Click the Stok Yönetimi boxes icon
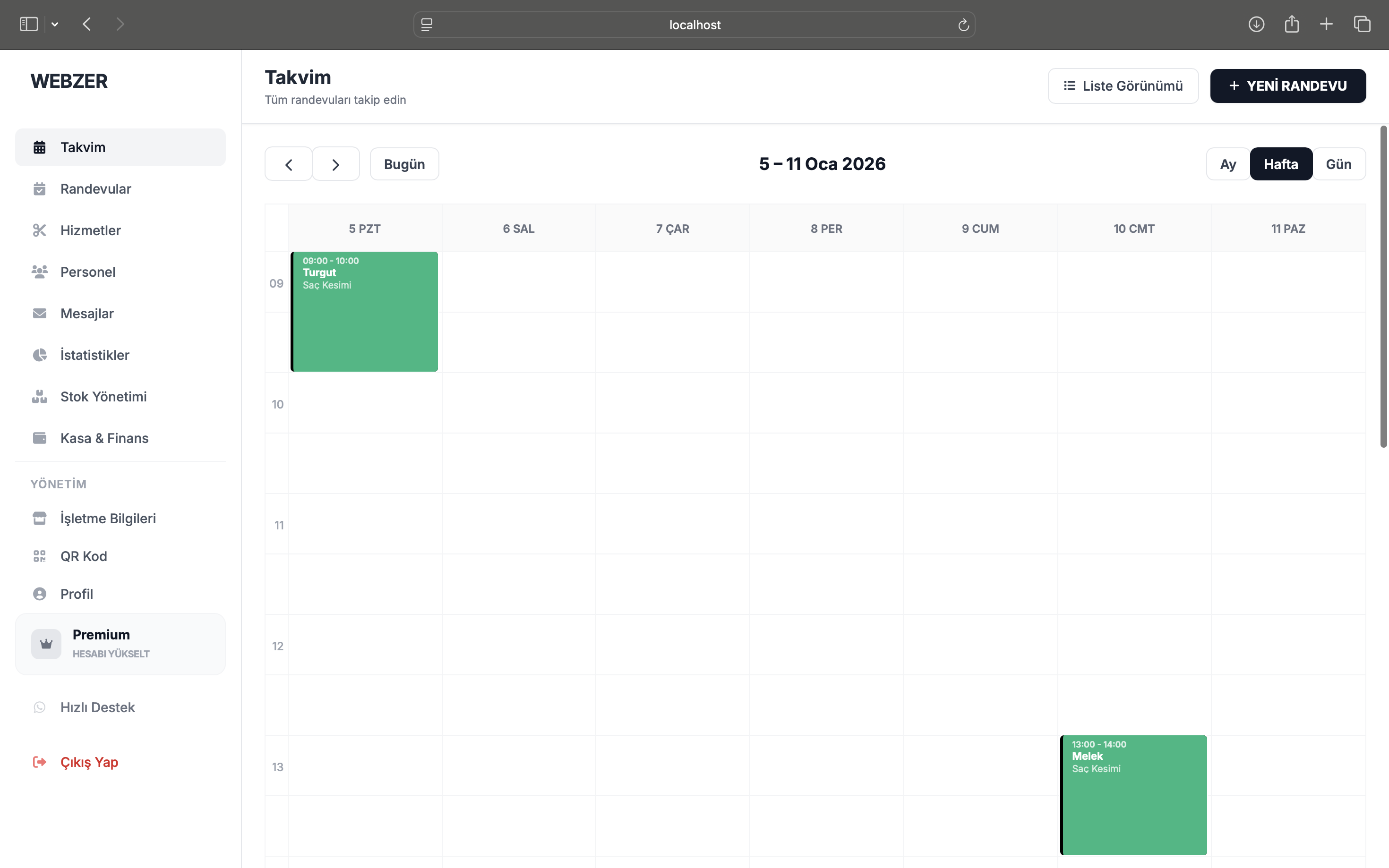Screen dimensions: 1389x868 click(x=39, y=397)
